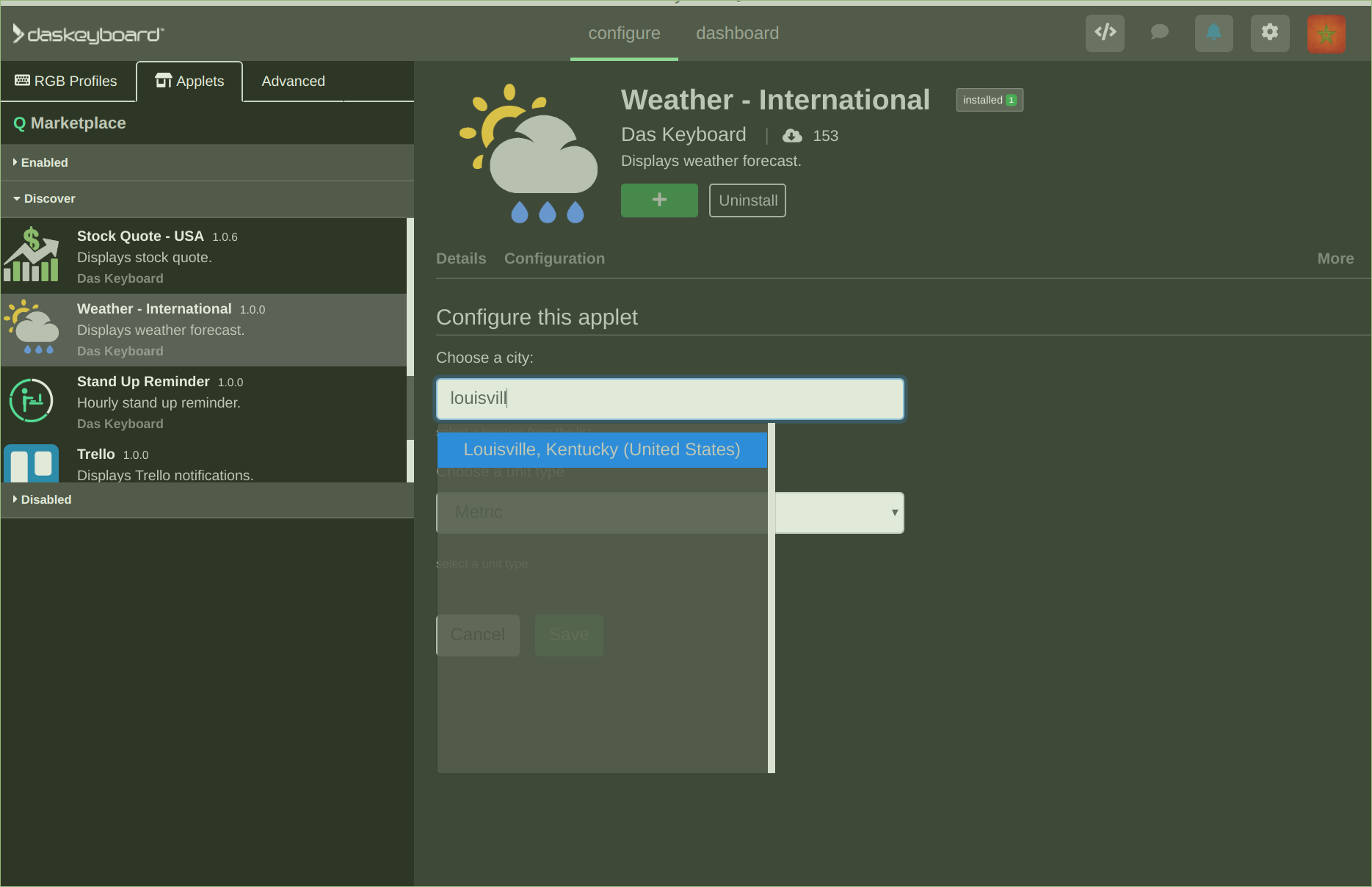Open the chat feedback icon
This screenshot has width=1372, height=887.
pyautogui.click(x=1159, y=33)
